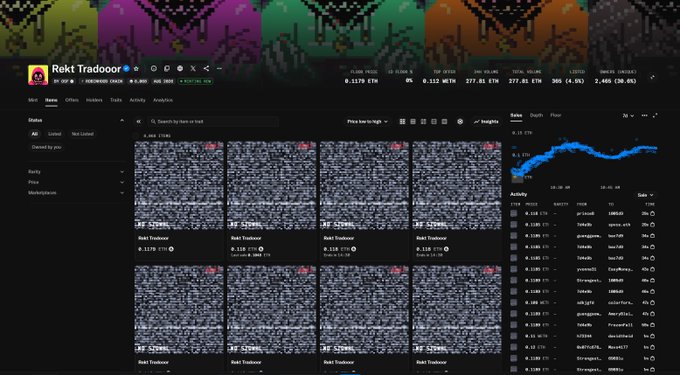
Task: Switch to the Traits tab
Action: 116,100
